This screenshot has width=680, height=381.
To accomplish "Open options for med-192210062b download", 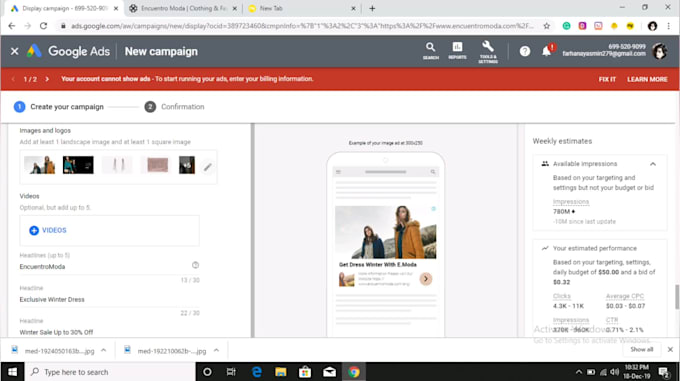I will pyautogui.click(x=216, y=350).
